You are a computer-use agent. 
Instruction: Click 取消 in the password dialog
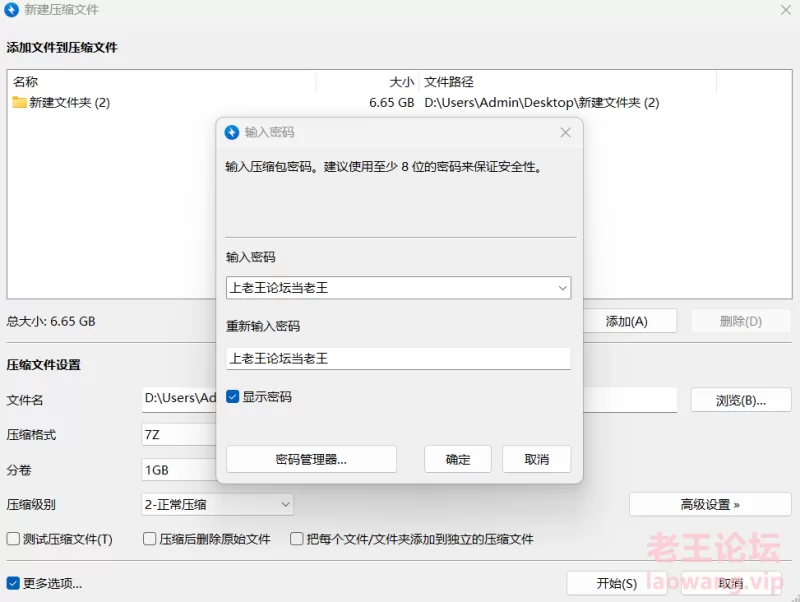point(537,459)
